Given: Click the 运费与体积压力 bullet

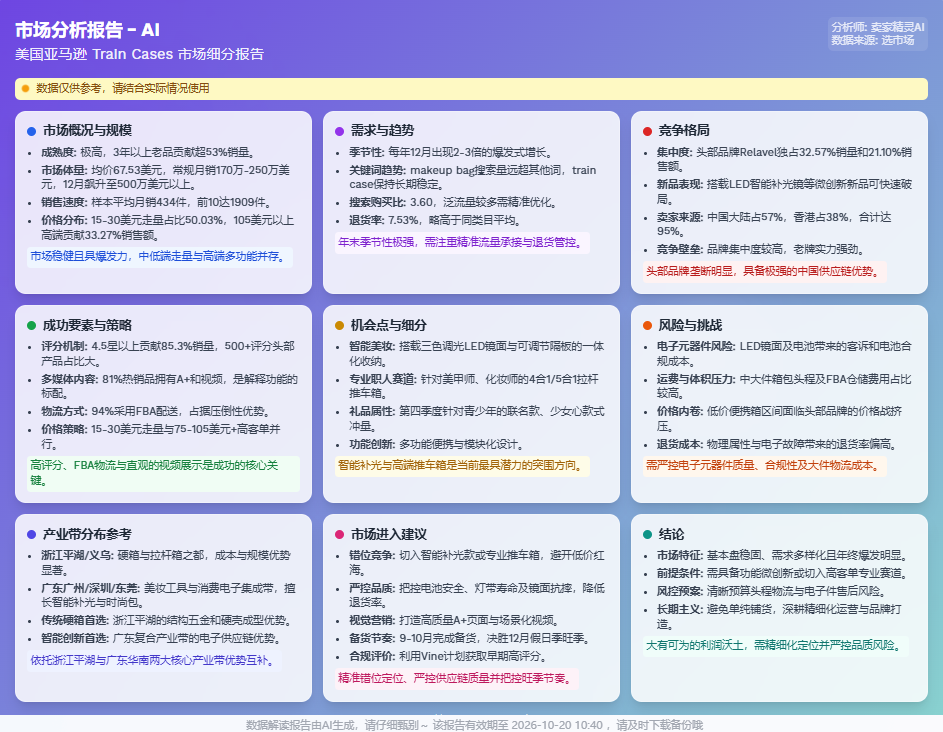Looking at the screenshot, I should 784,386.
